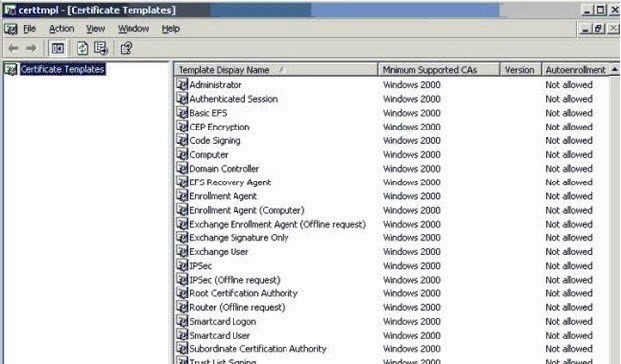
Task: Click the Back arrow toolbar icon
Action: (x=13, y=48)
